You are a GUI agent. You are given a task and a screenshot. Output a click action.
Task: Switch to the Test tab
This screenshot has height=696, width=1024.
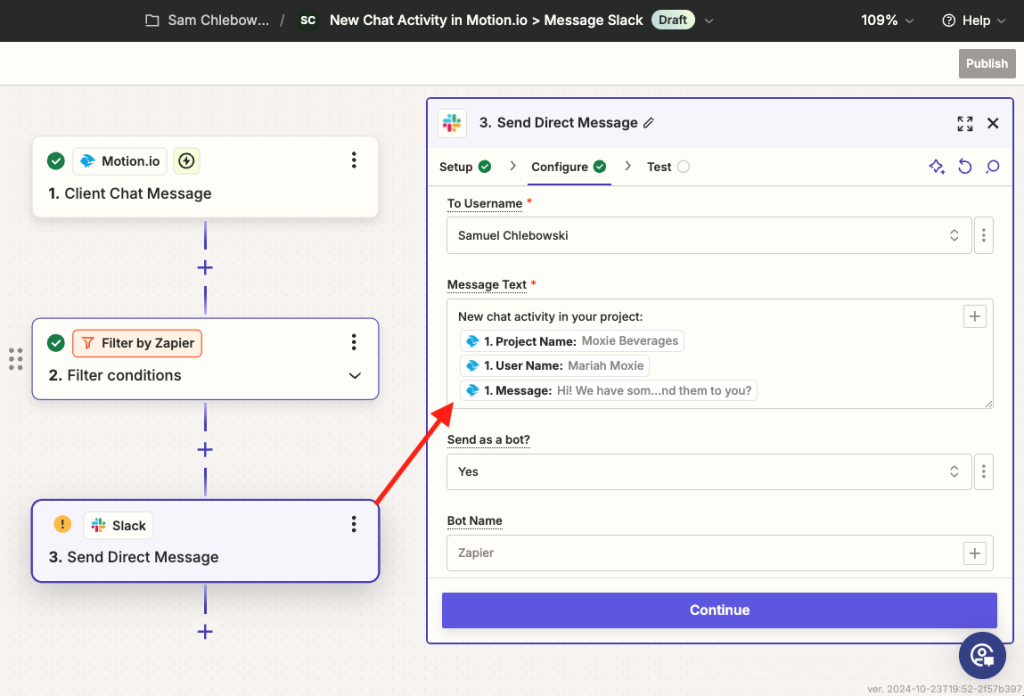(x=668, y=166)
